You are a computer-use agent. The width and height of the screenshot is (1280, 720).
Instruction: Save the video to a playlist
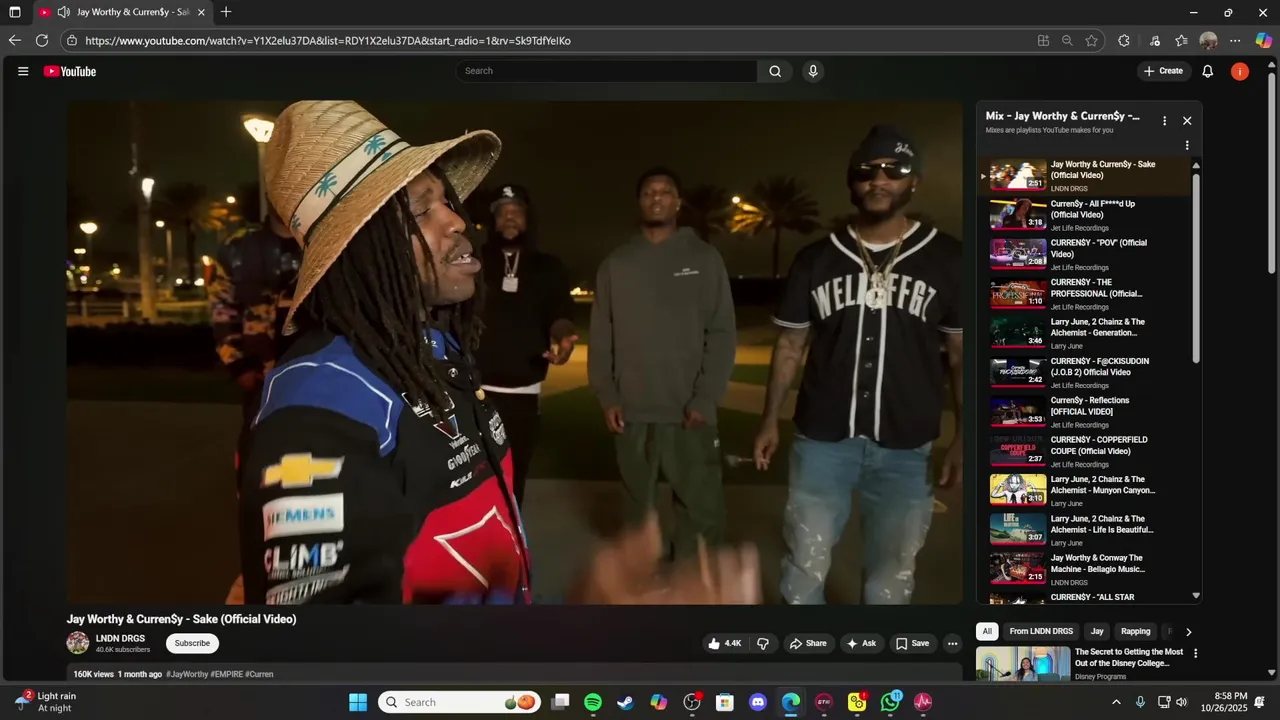[x=912, y=644]
